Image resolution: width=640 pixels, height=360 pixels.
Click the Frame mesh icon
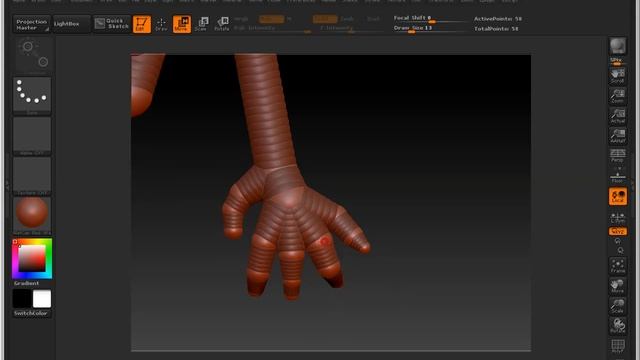(618, 266)
